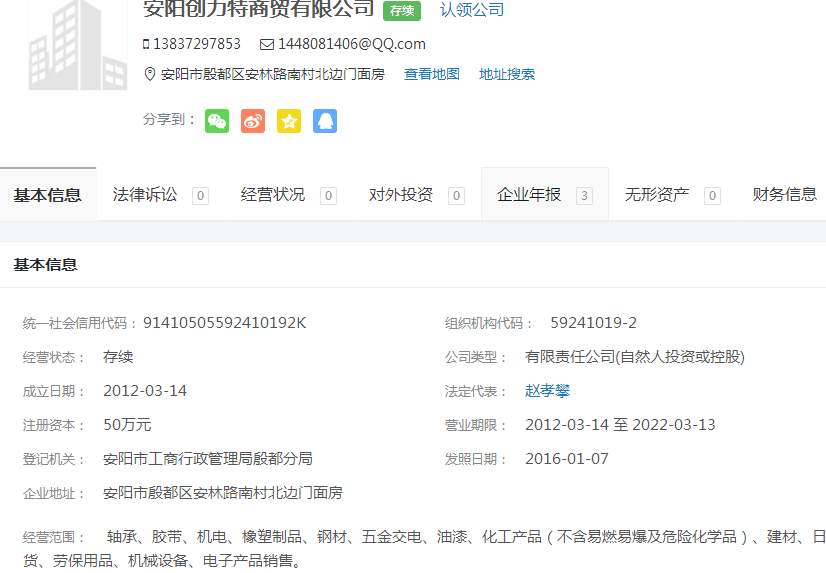Screen dimensions: 826x573
Task: Switch to the 法律诉讼 tab
Action: (x=145, y=195)
